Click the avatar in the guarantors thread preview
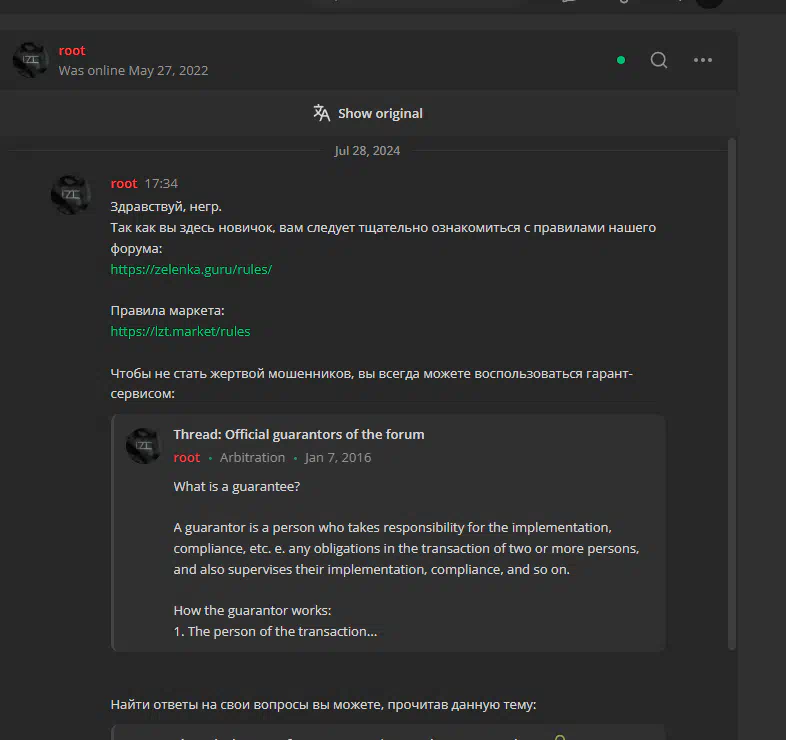Viewport: 786px width, 740px height. pyautogui.click(x=144, y=446)
